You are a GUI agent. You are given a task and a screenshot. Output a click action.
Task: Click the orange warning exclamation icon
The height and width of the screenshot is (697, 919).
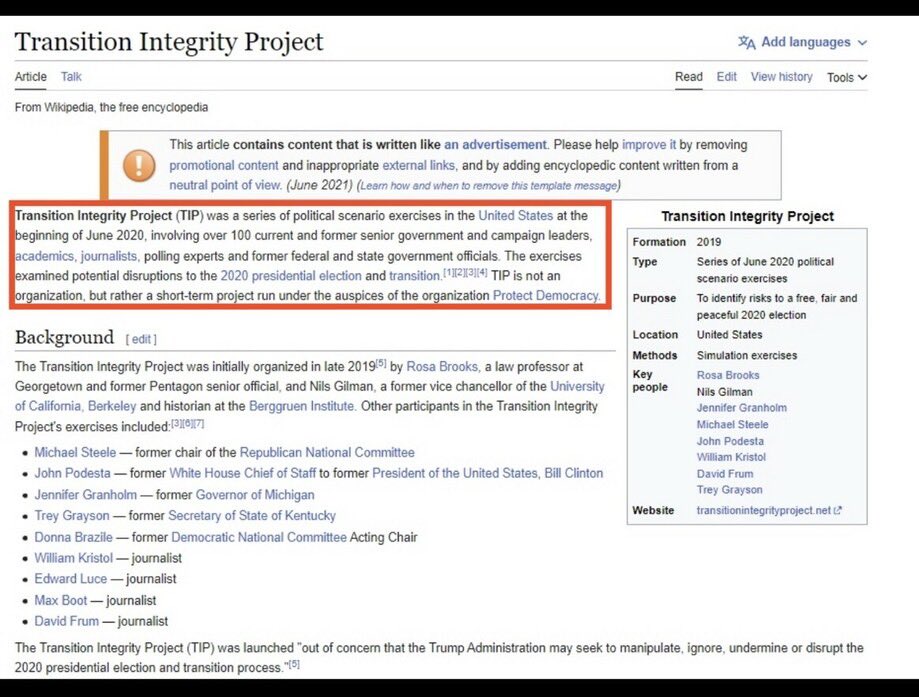(139, 165)
